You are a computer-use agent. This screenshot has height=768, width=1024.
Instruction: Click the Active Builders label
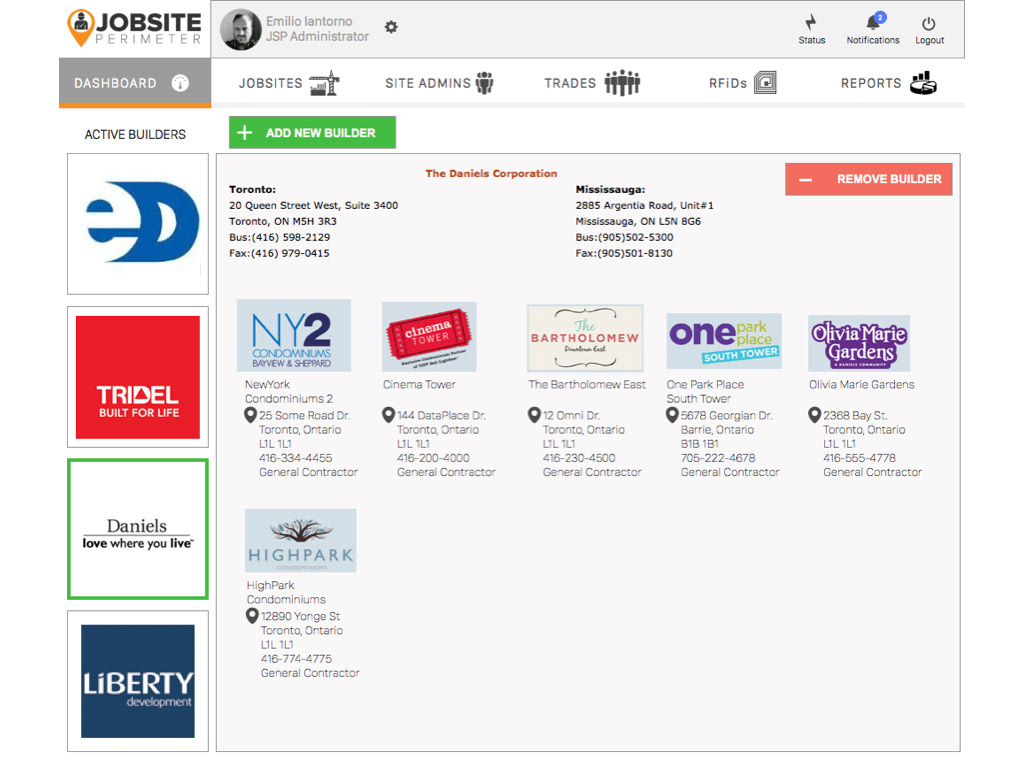(x=135, y=135)
